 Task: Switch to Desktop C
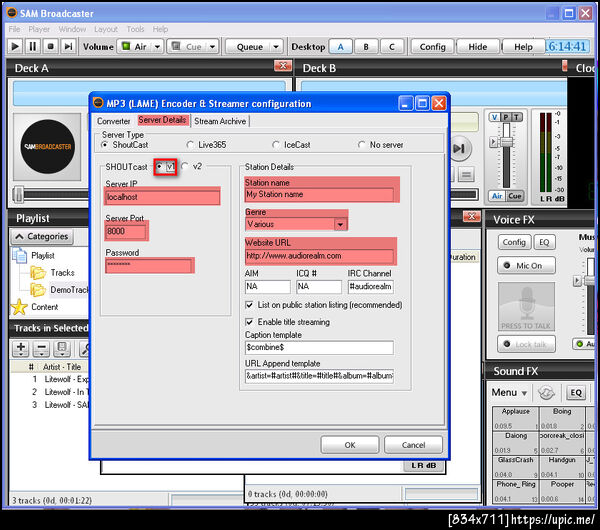[392, 47]
